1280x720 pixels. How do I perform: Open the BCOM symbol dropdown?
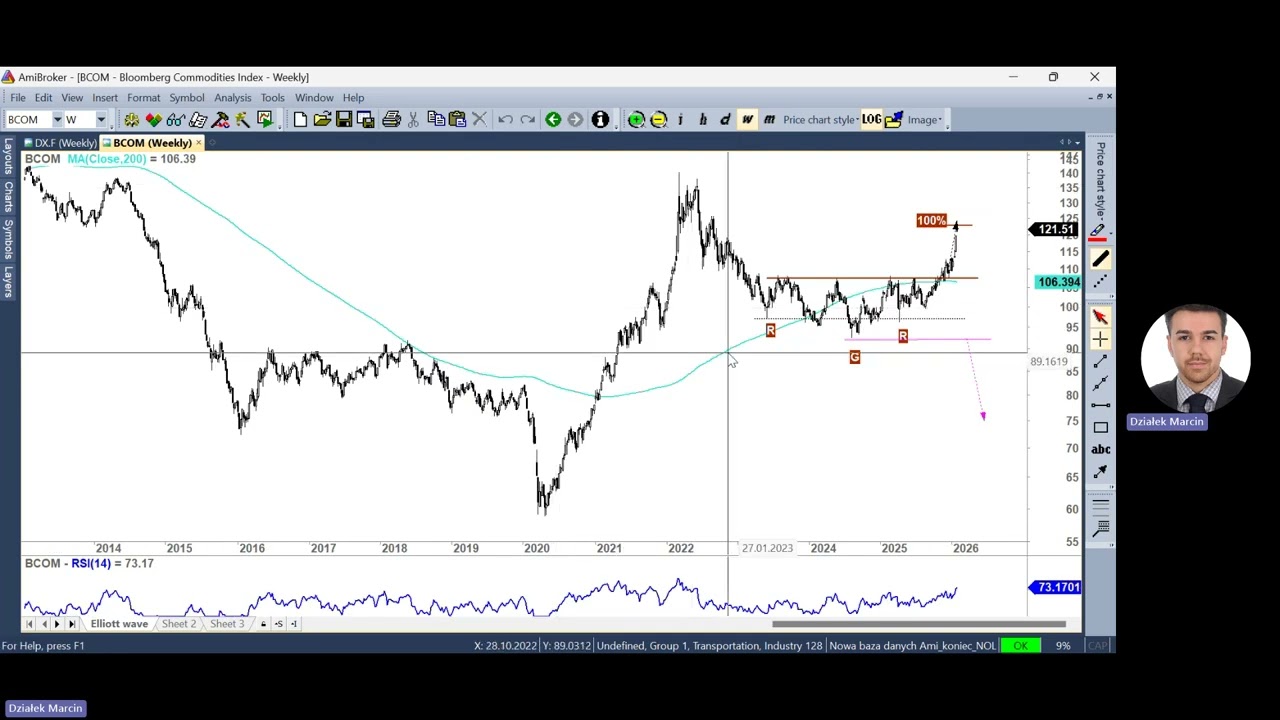[x=57, y=120]
